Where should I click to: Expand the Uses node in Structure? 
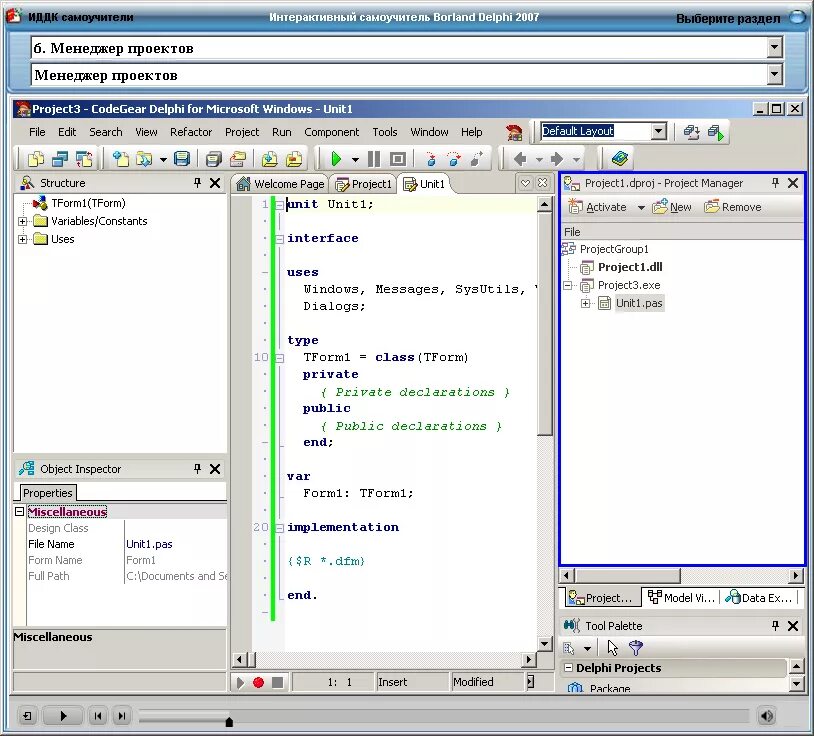pyautogui.click(x=22, y=239)
